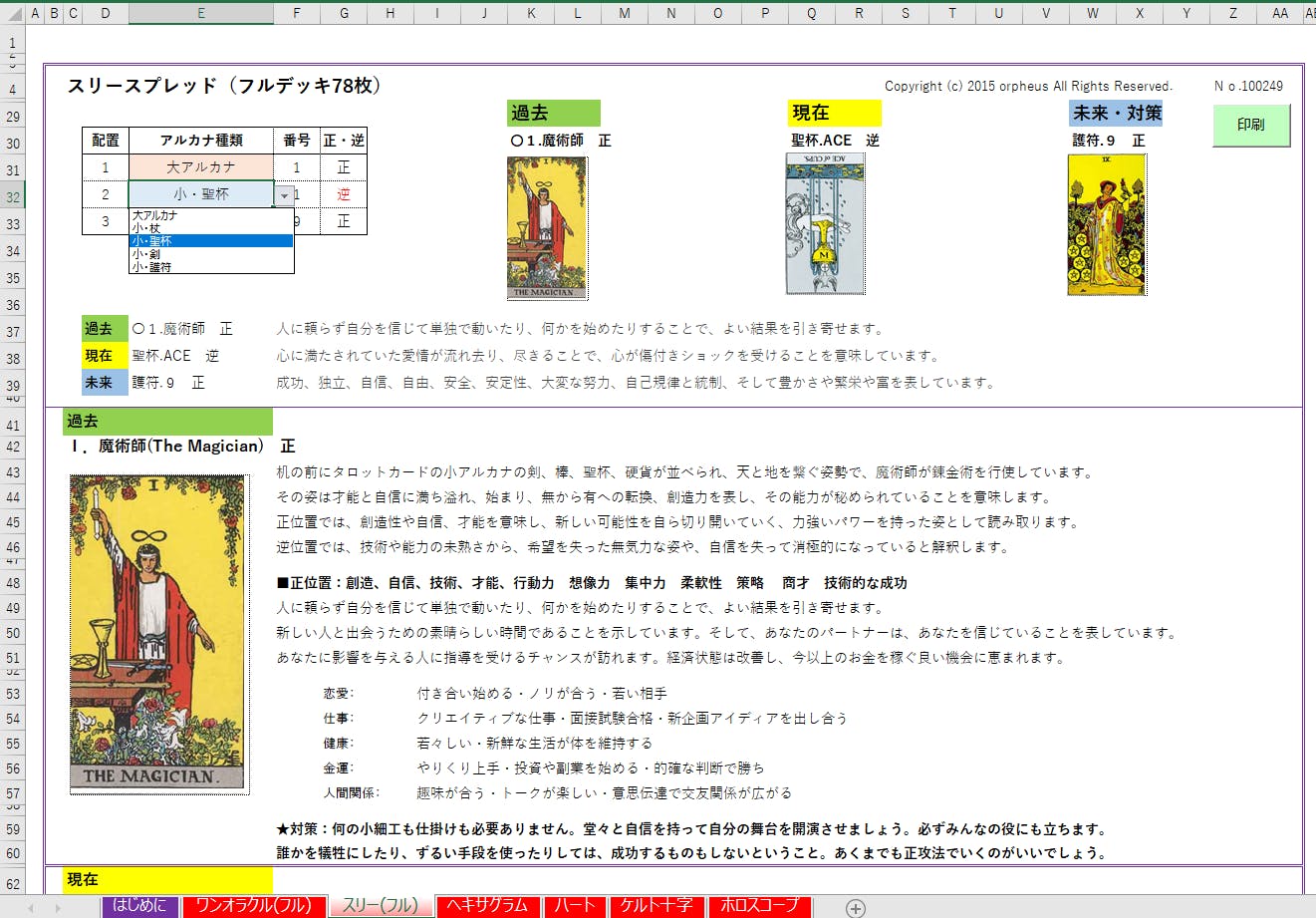This screenshot has height=918, width=1316.
Task: Open the ハート sheet tab
Action: pos(575,905)
